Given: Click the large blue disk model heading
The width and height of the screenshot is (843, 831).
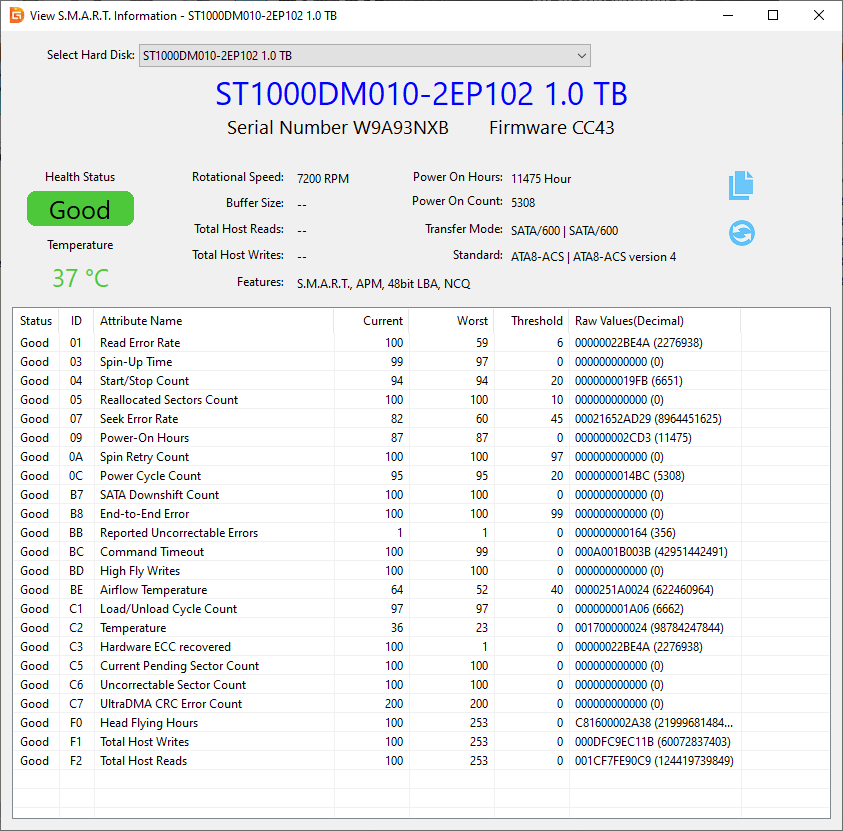Looking at the screenshot, I should point(422,94).
